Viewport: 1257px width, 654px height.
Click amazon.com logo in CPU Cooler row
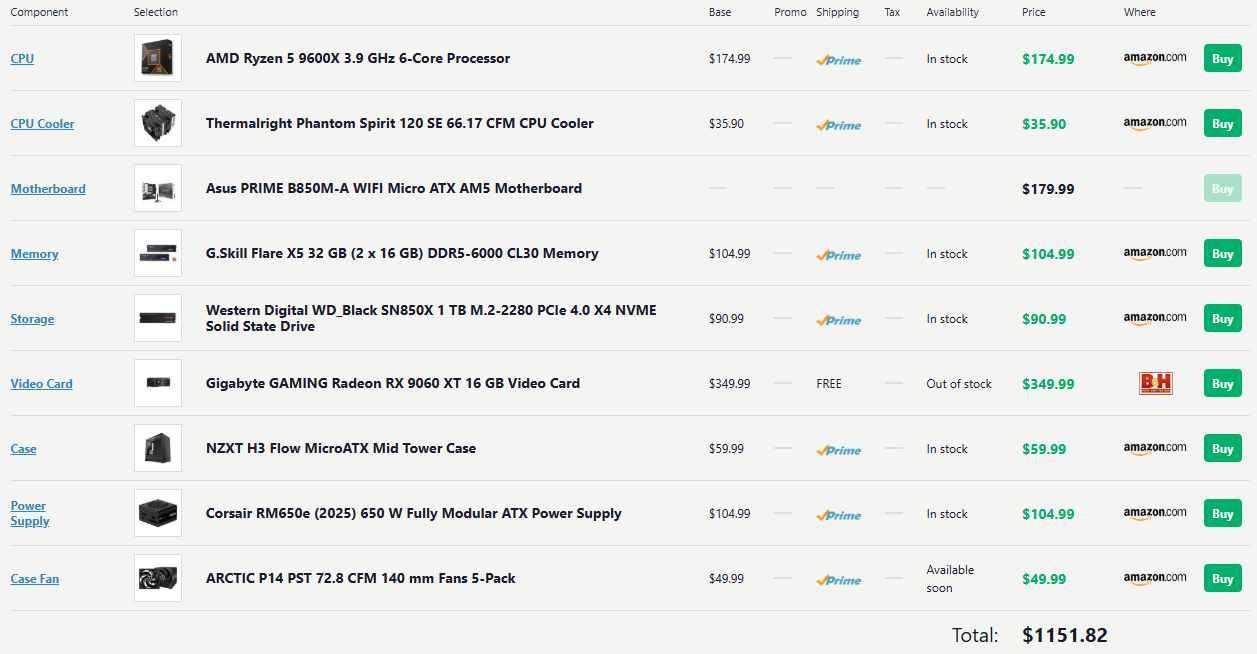1155,123
